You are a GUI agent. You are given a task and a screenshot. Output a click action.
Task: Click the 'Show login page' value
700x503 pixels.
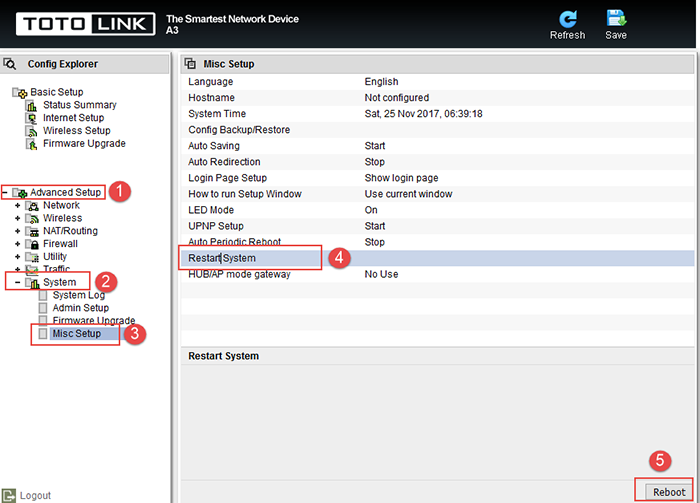(401, 178)
